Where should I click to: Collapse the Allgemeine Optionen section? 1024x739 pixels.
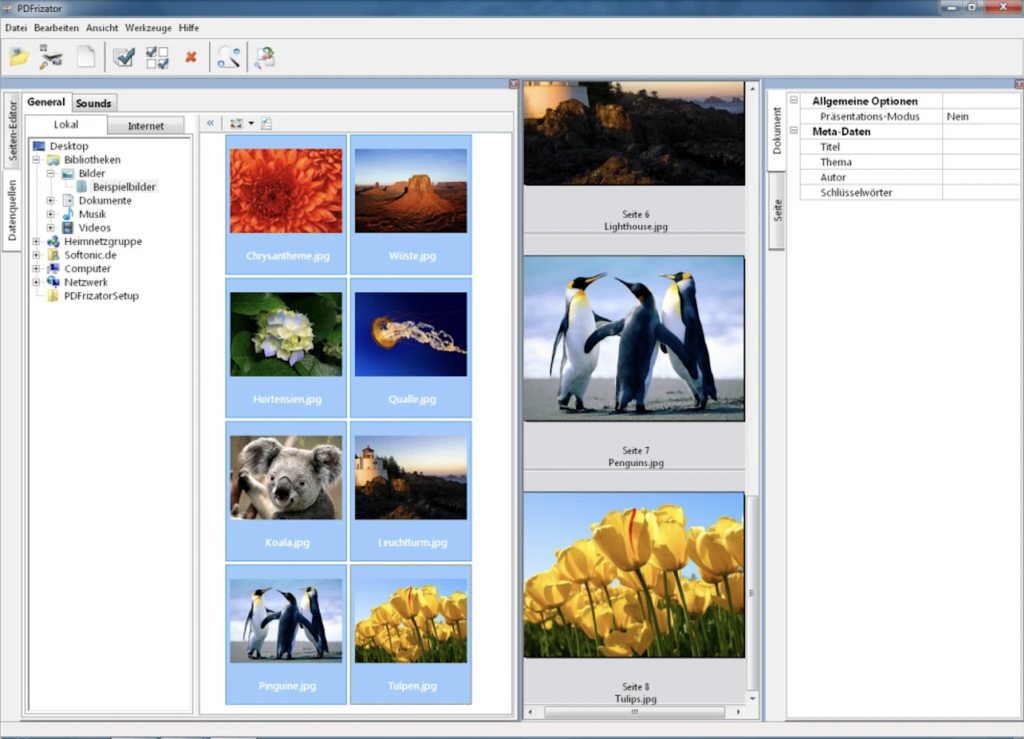click(x=795, y=100)
